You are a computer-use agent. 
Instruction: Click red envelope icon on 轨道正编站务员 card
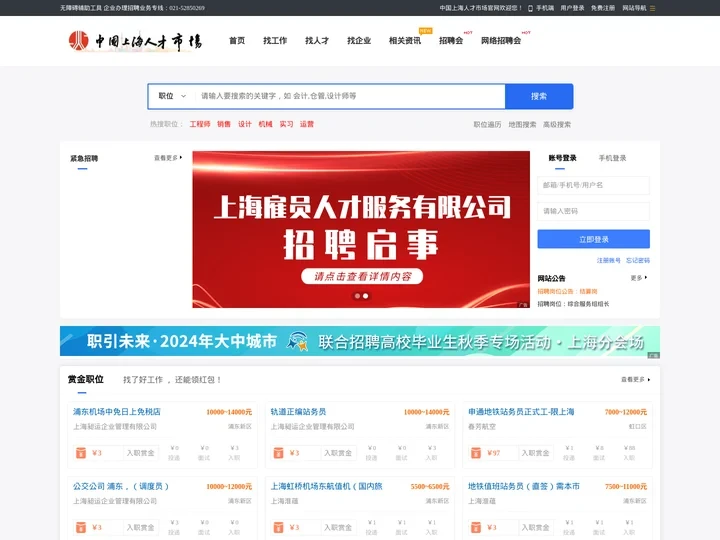click(278, 453)
